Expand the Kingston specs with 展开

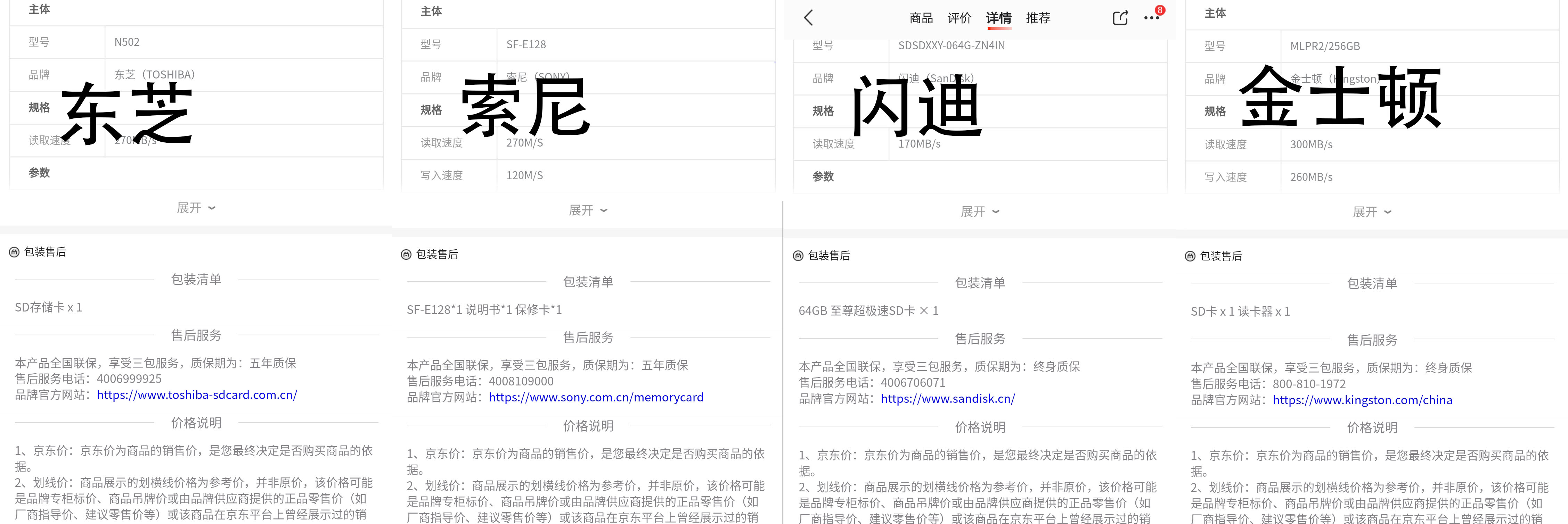[x=1371, y=212]
